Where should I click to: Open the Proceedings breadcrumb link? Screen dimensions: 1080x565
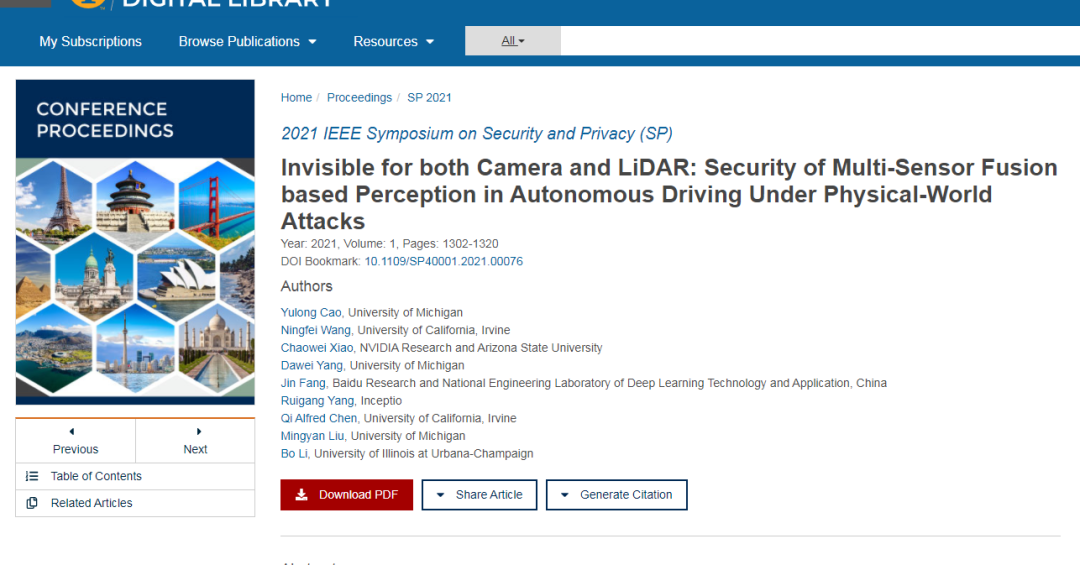coord(359,98)
